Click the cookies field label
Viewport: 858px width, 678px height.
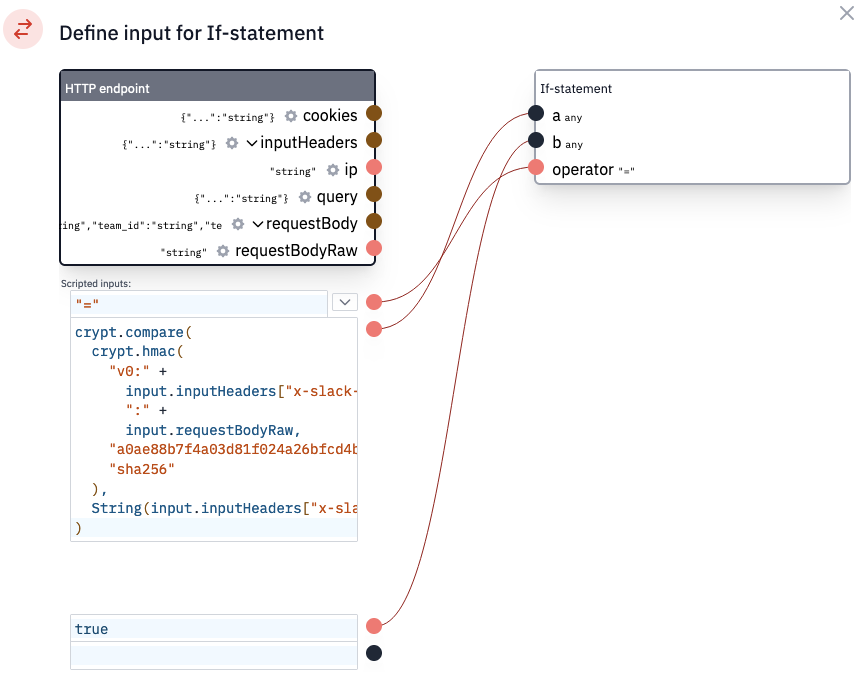click(x=330, y=116)
